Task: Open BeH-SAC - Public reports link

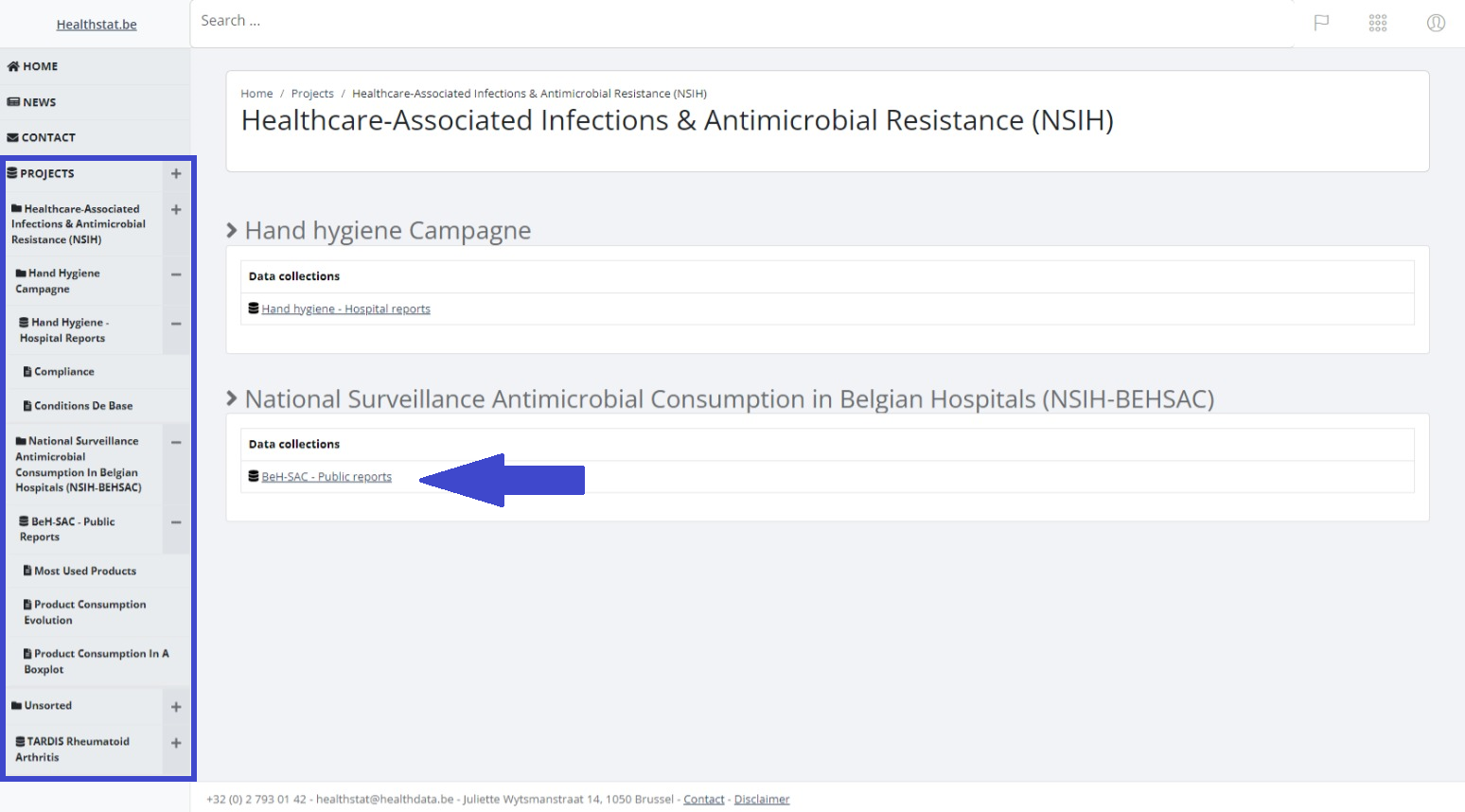Action: pos(327,477)
